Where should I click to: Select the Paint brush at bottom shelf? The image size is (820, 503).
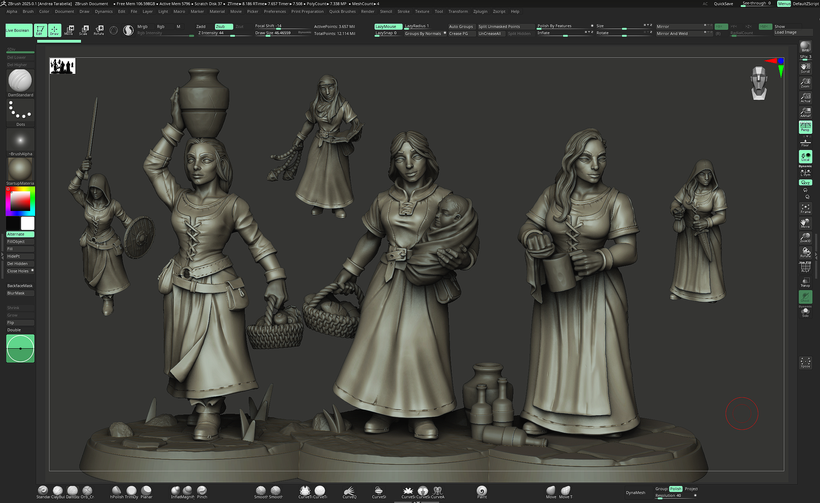[482, 490]
